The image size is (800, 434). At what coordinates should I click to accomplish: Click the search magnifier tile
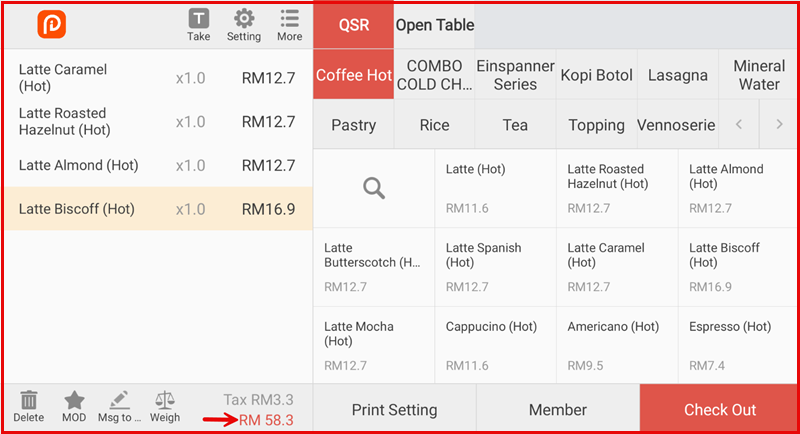[x=374, y=188]
